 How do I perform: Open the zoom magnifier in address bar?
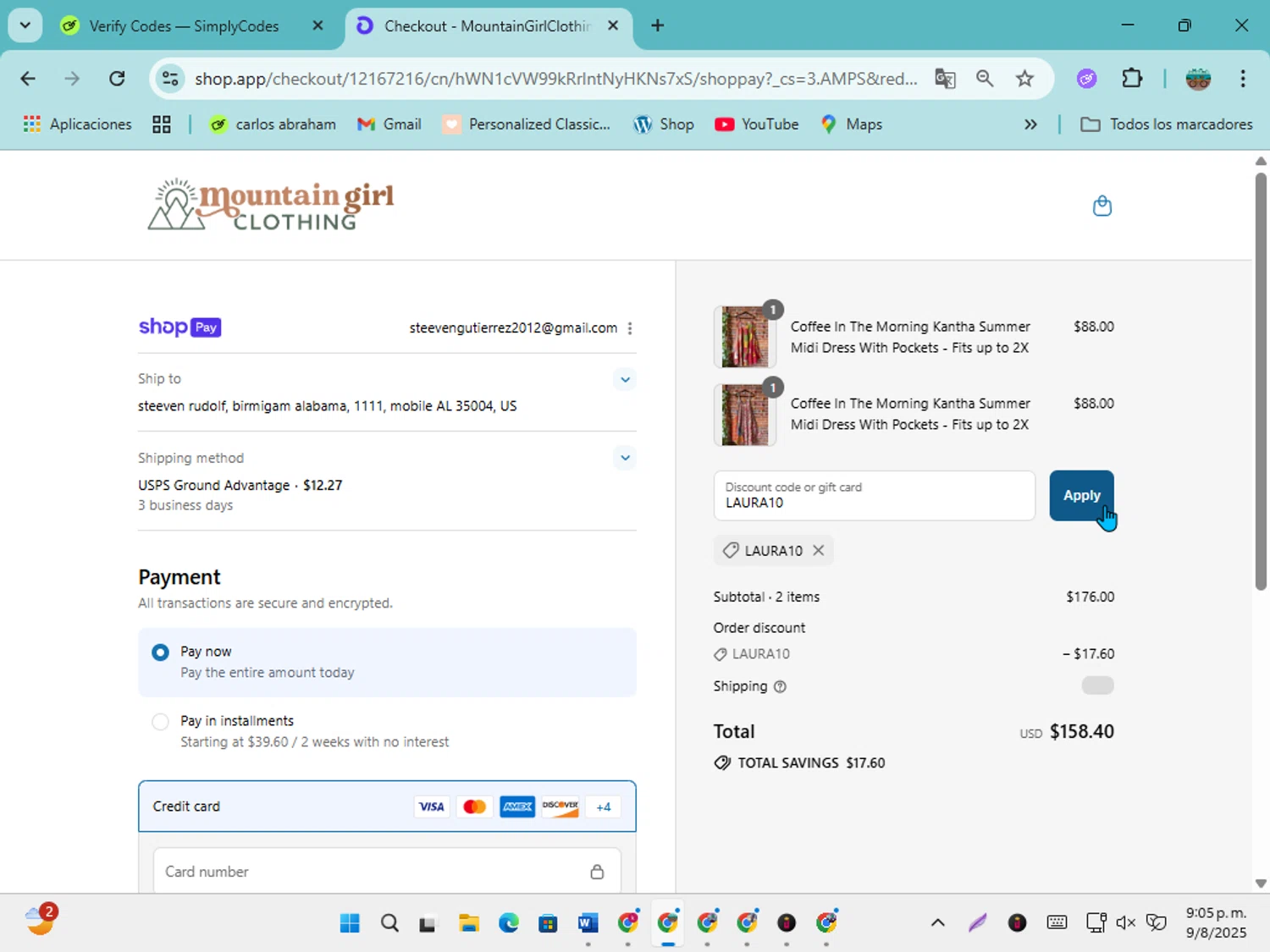click(985, 79)
